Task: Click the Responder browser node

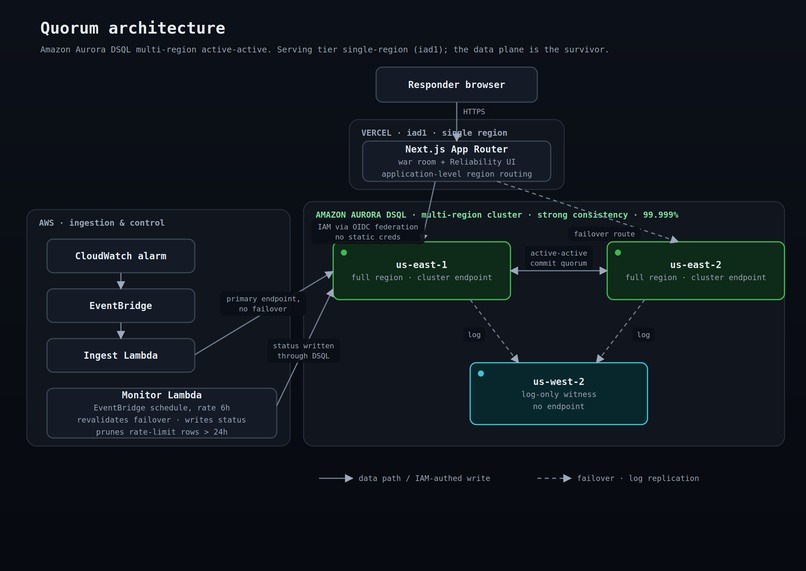Action: coord(456,84)
